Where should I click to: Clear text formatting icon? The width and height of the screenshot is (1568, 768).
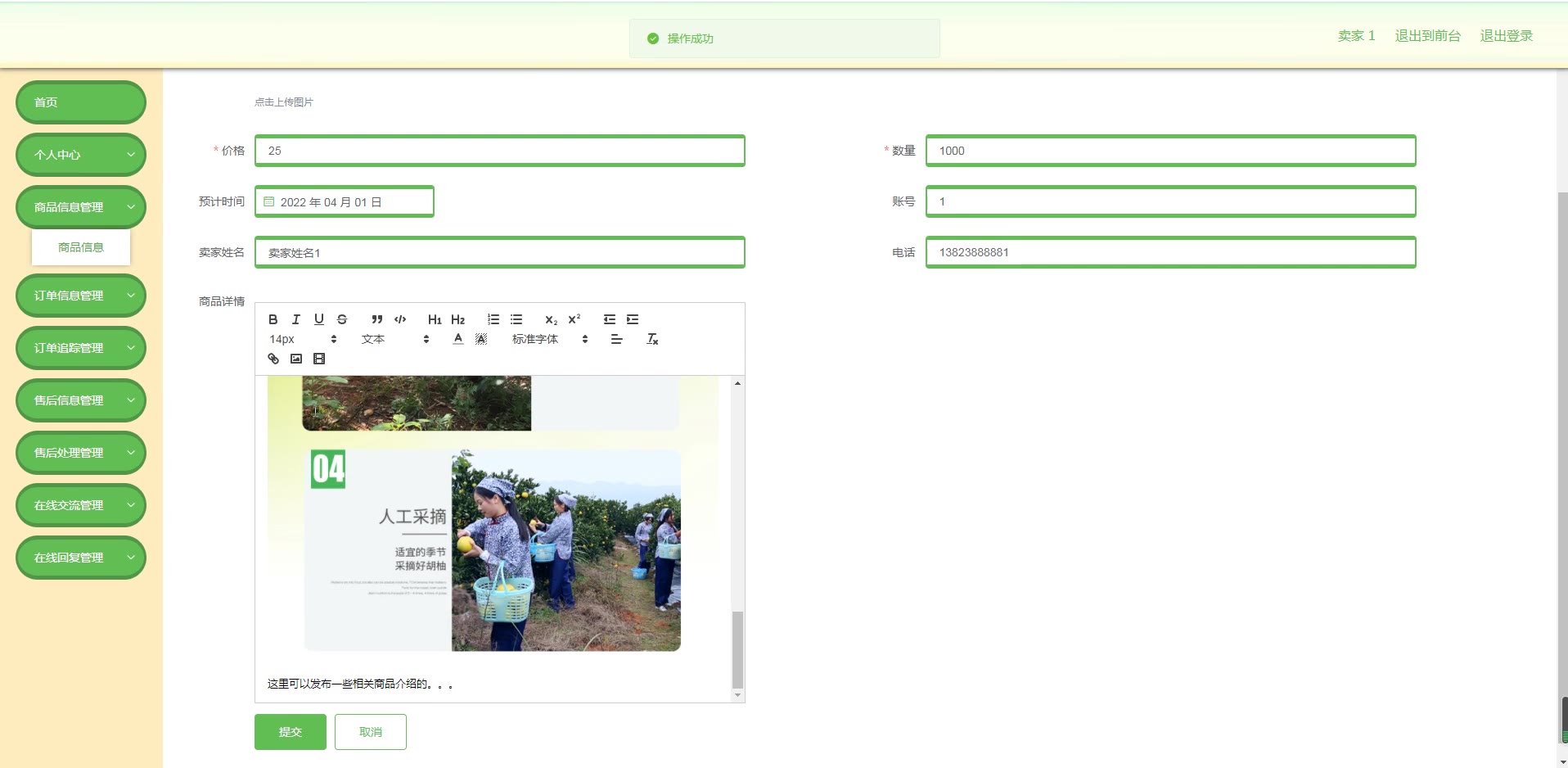click(x=652, y=339)
